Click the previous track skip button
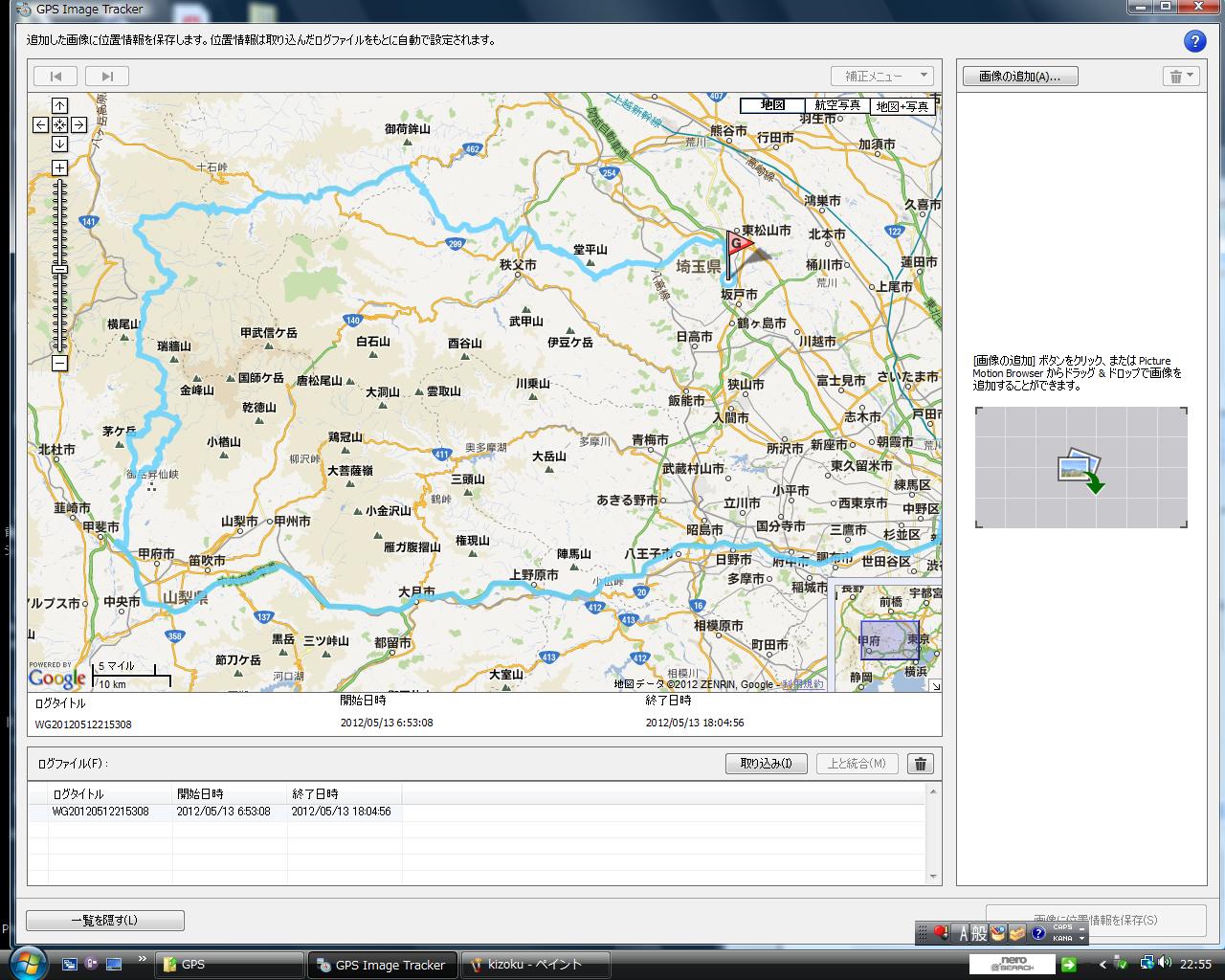The height and width of the screenshot is (980, 1225). click(x=56, y=76)
